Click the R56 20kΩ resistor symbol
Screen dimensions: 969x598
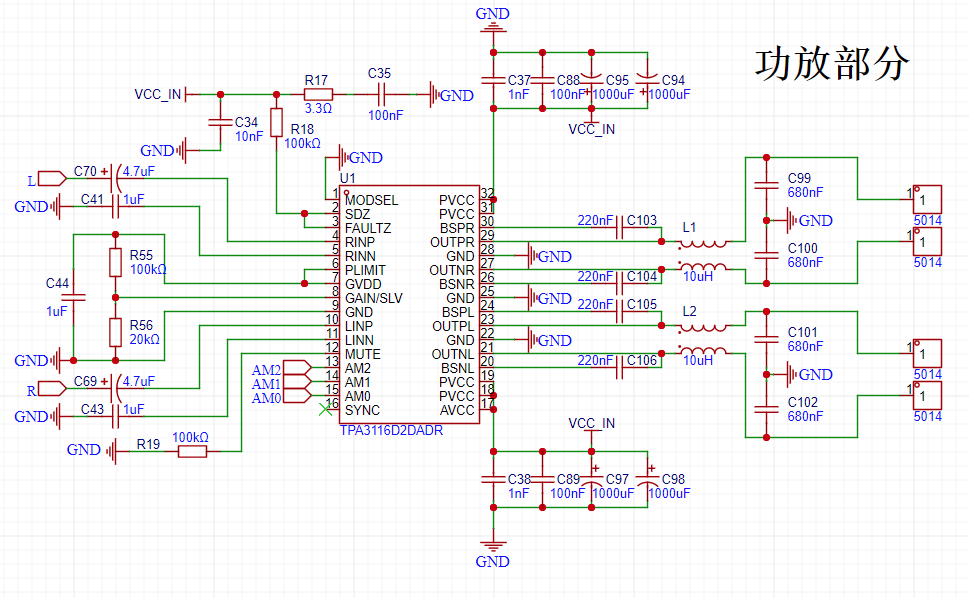pyautogui.click(x=116, y=332)
